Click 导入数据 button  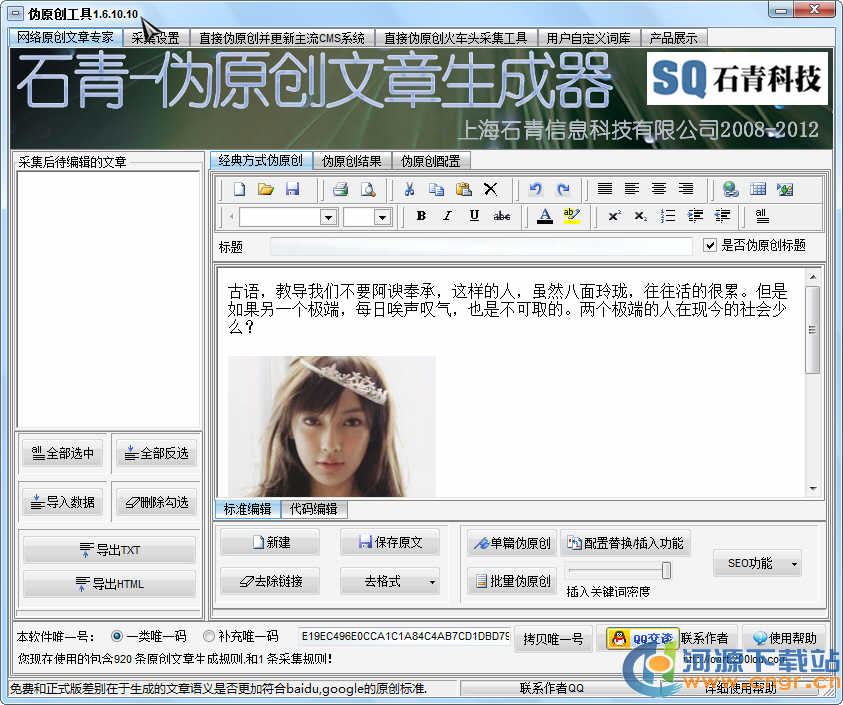tap(63, 502)
